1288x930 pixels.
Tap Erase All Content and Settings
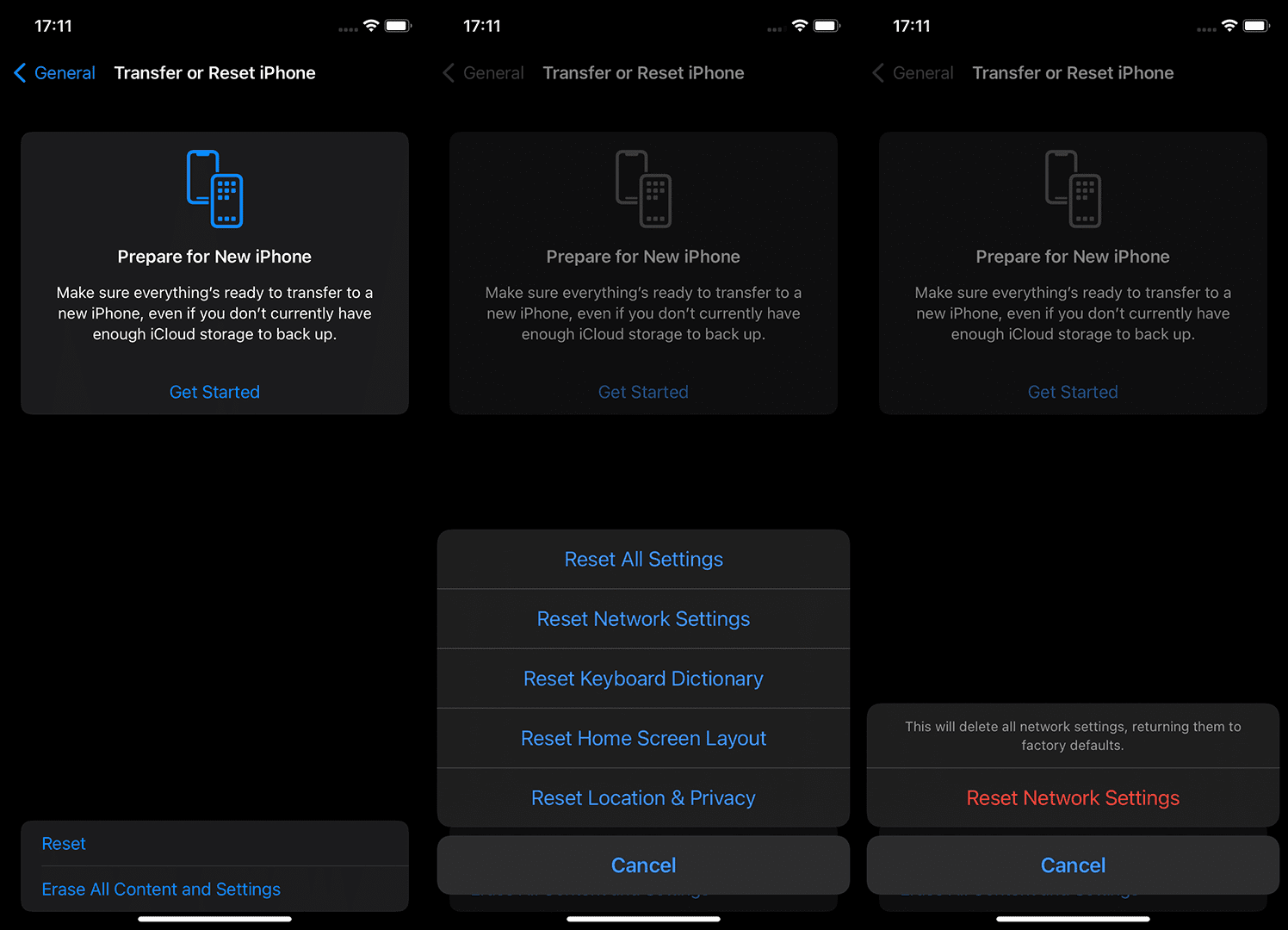[x=214, y=890]
